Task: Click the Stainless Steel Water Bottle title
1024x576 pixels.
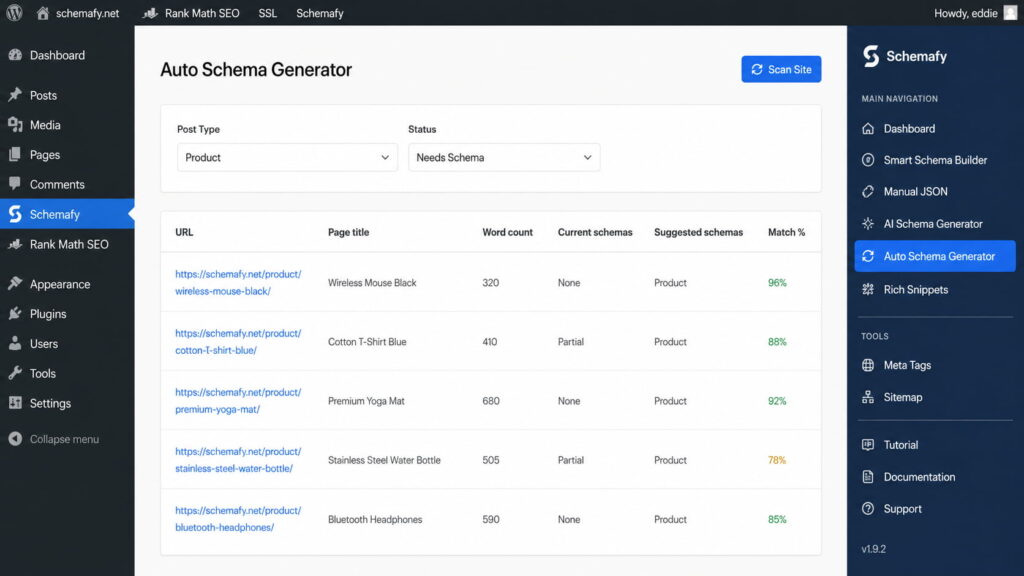Action: point(384,460)
